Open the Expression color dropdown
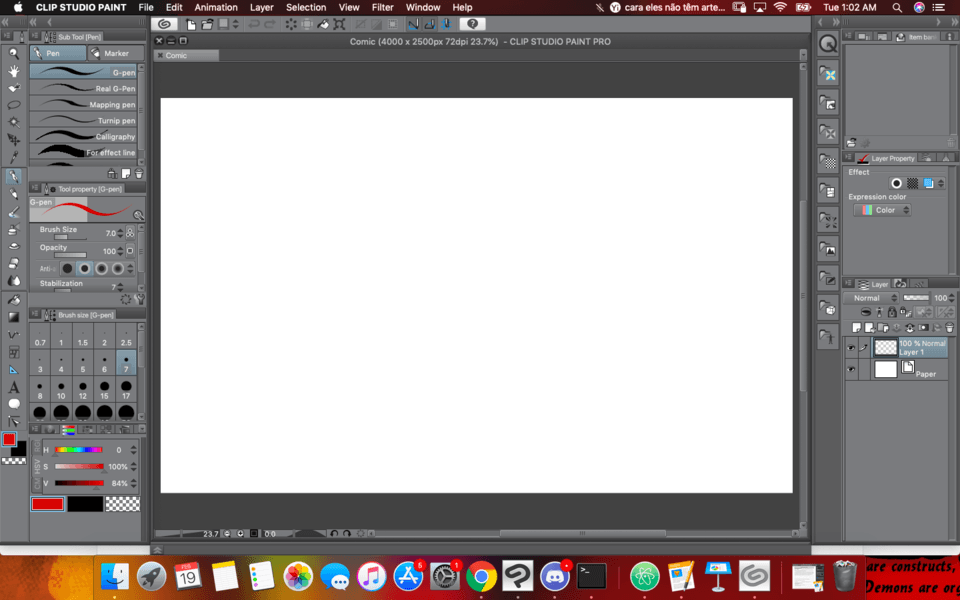 coord(882,210)
